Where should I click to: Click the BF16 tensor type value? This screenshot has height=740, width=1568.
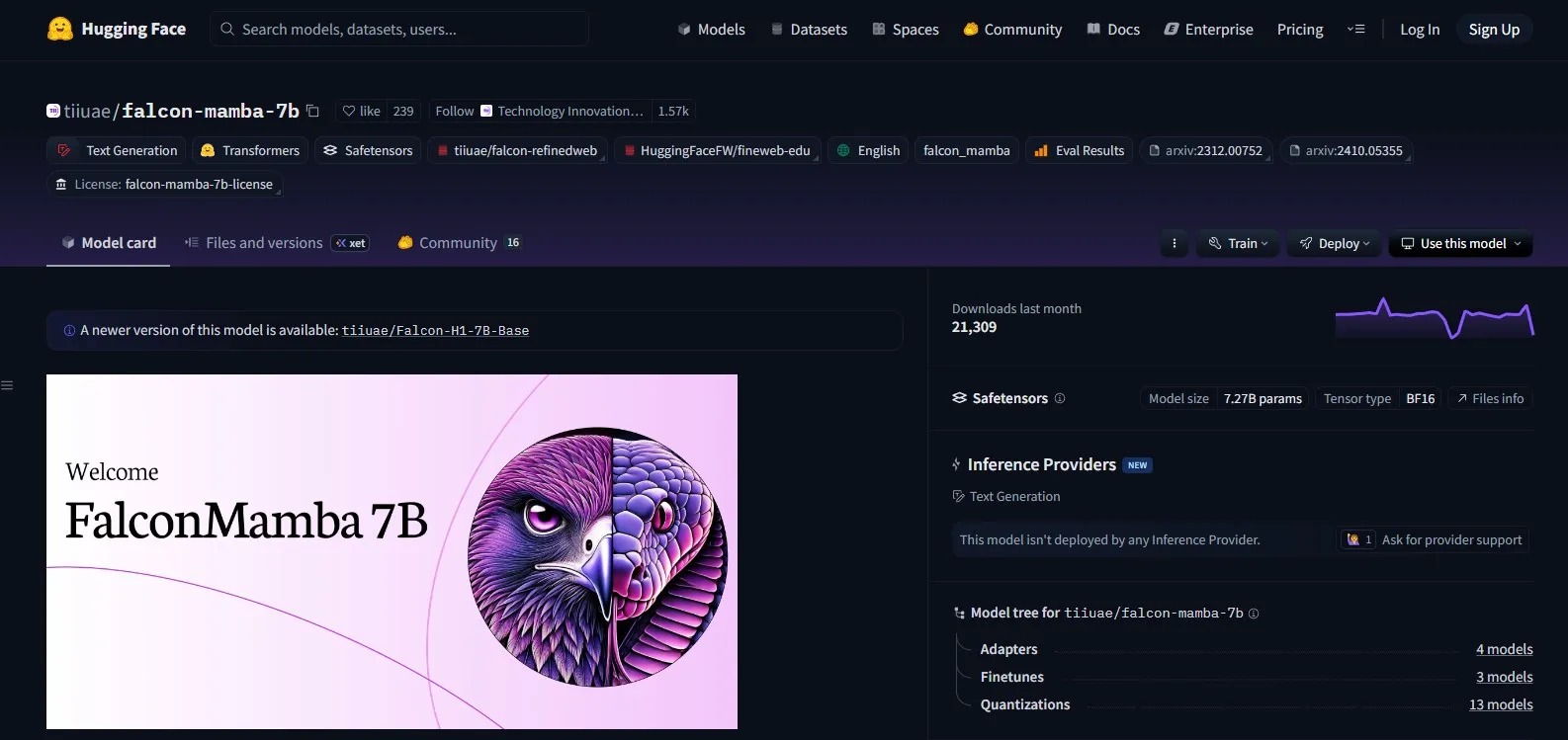[1420, 398]
